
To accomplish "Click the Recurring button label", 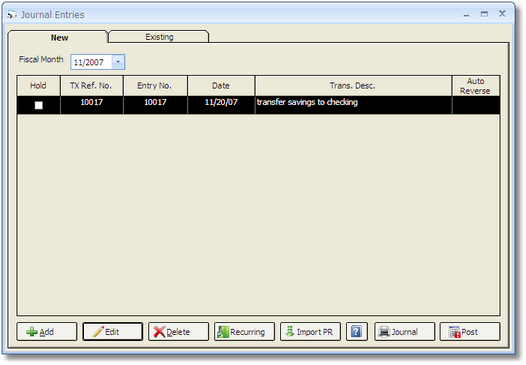I will (x=248, y=332).
